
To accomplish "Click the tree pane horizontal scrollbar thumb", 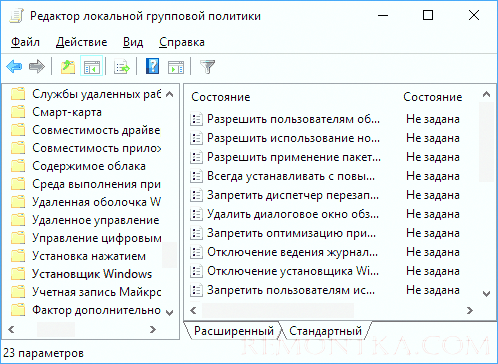I will pyautogui.click(x=56, y=329).
